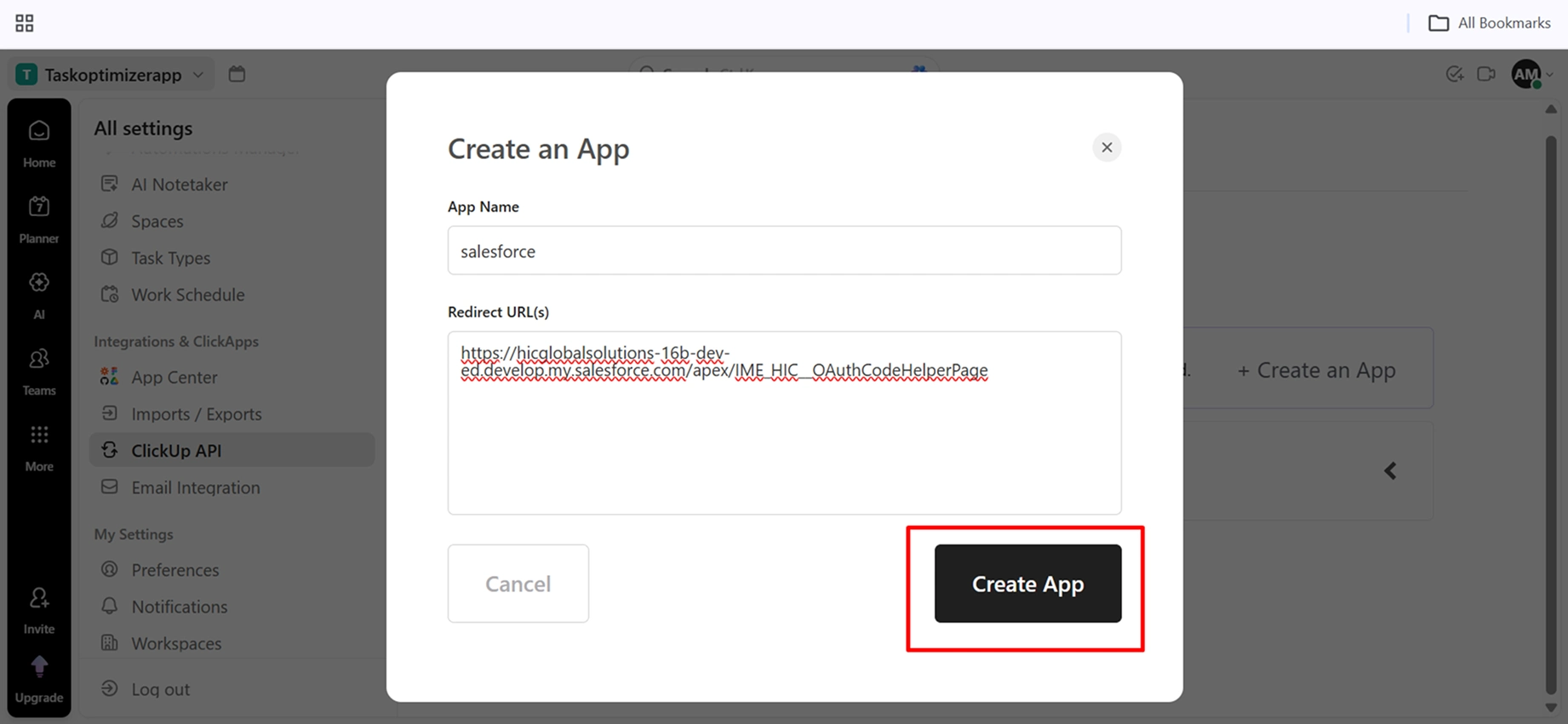Click the calendar icon beside workspace name
1568x724 pixels.
237,74
